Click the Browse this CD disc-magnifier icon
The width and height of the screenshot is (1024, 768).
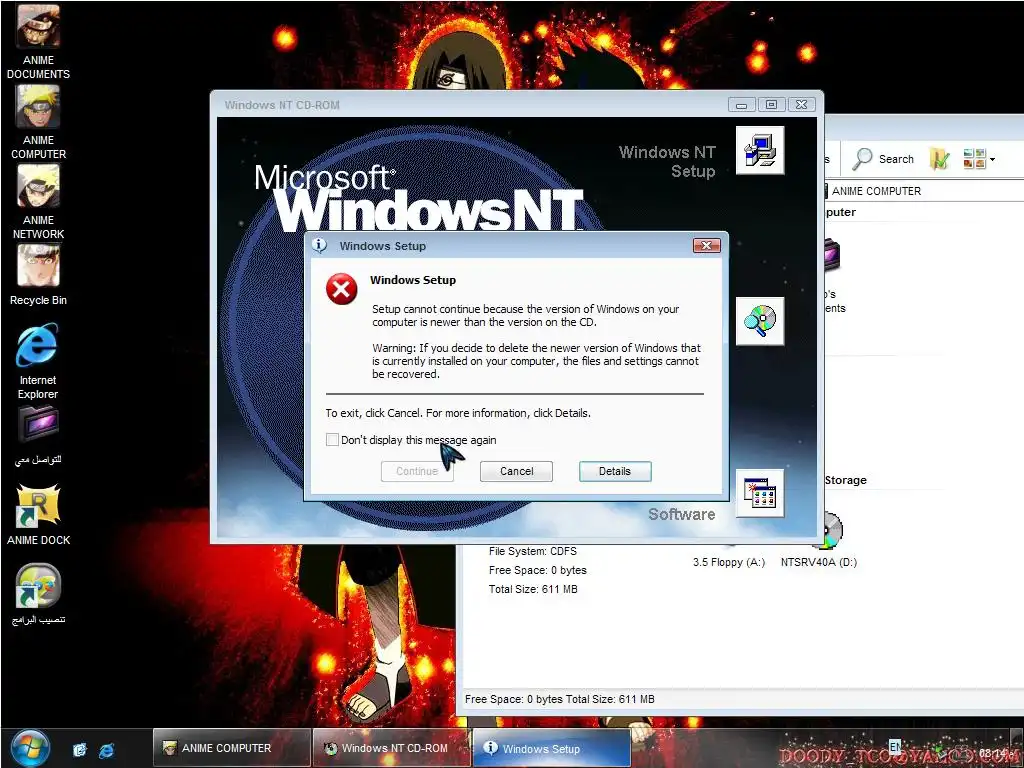point(760,321)
